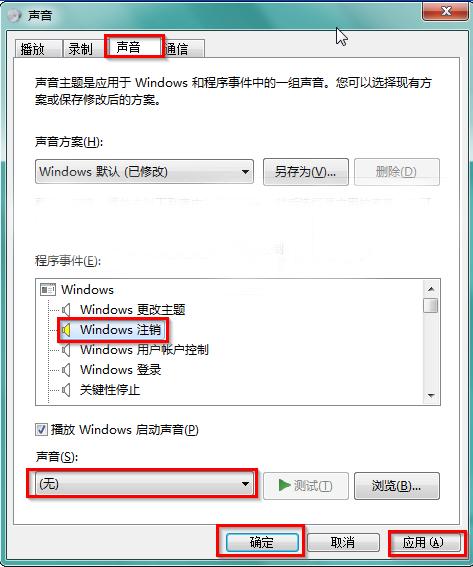This screenshot has height=567, width=473.
Task: Open the 声音方案 dropdown list
Action: coord(144,171)
